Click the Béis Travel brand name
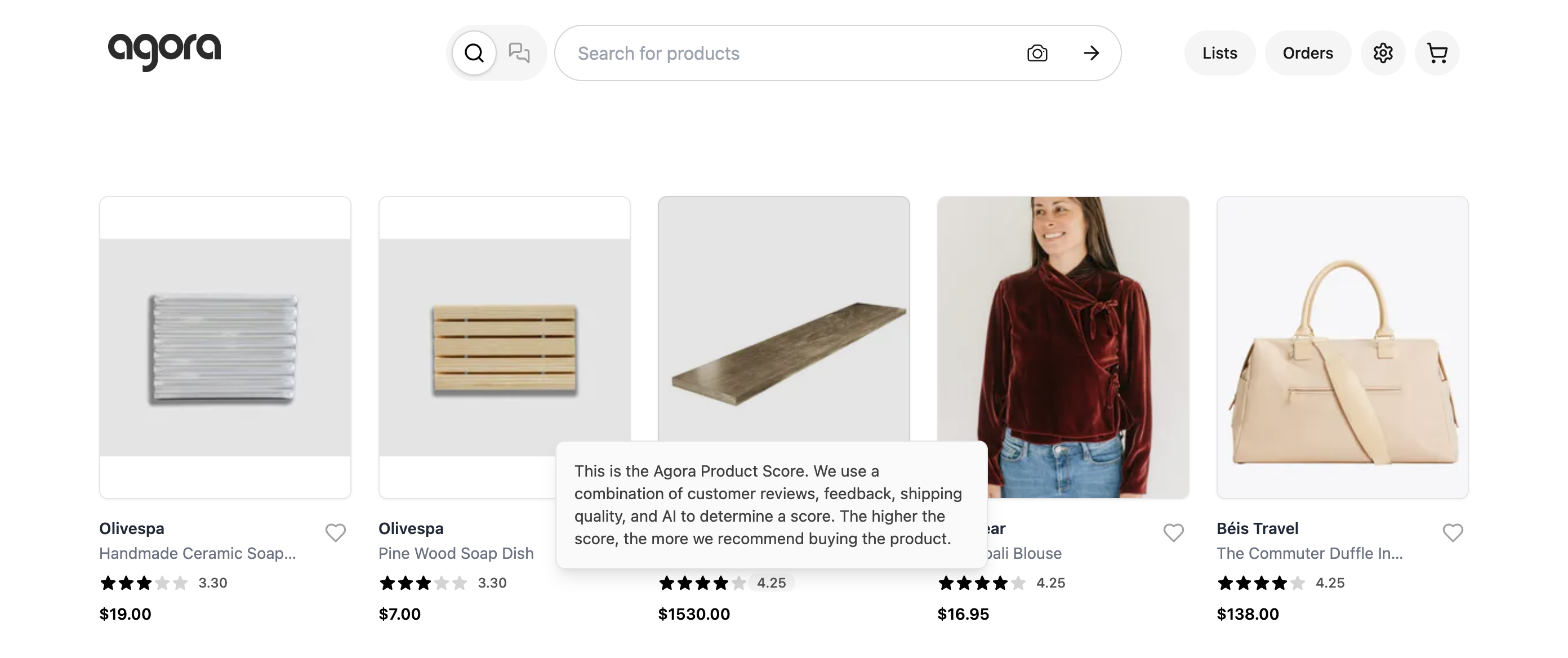The image size is (1568, 658). point(1258,528)
